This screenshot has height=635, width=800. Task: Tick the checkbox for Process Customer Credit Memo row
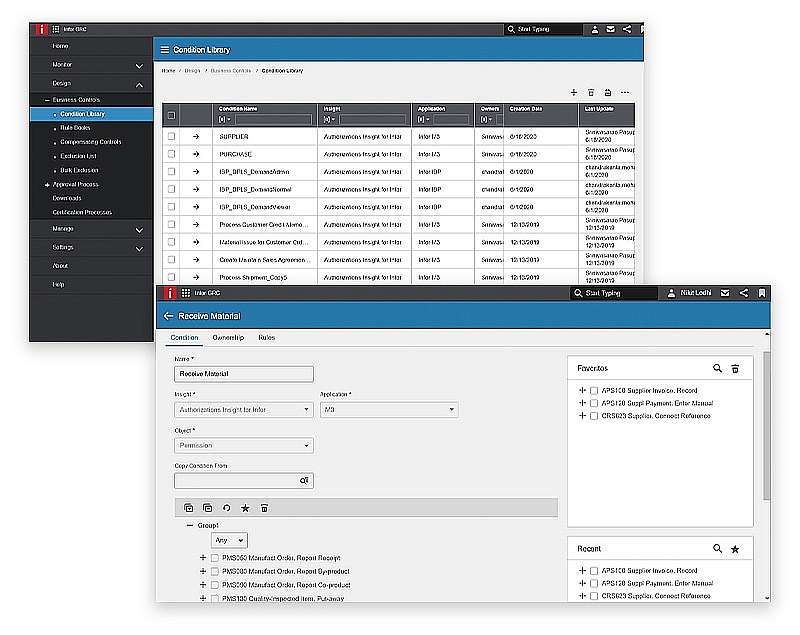[x=171, y=224]
